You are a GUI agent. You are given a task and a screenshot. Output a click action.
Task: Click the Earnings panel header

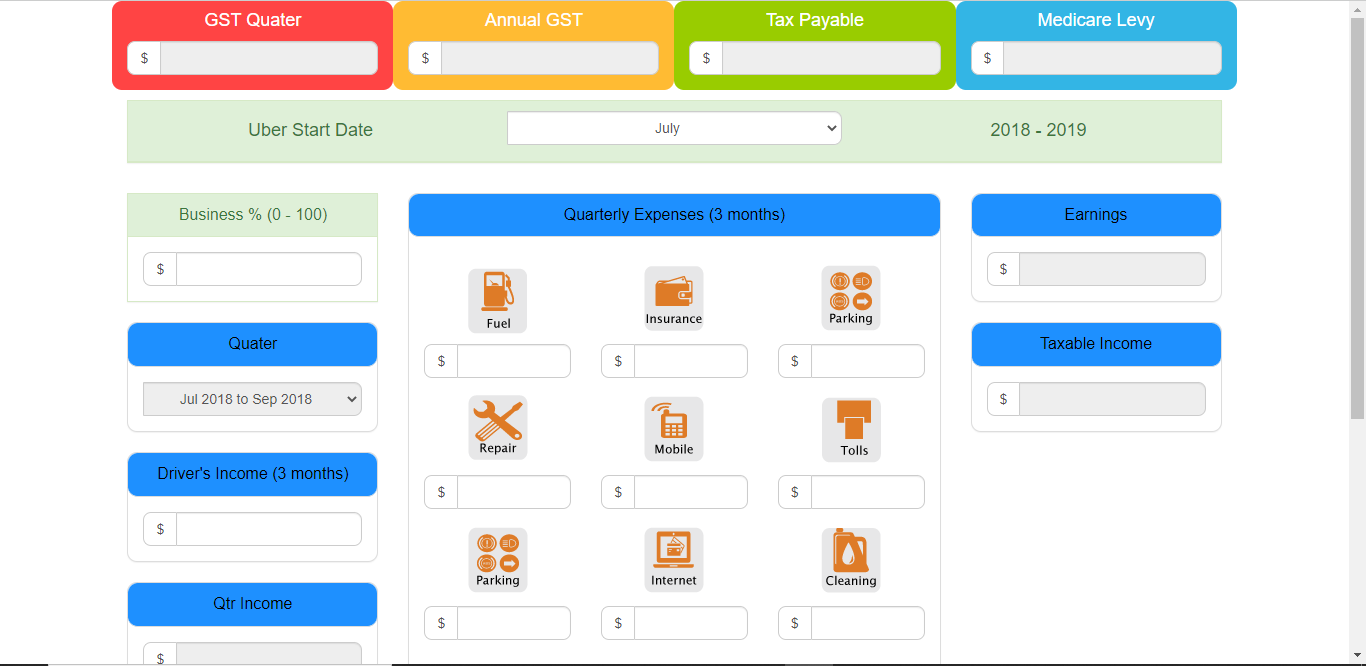click(x=1095, y=214)
